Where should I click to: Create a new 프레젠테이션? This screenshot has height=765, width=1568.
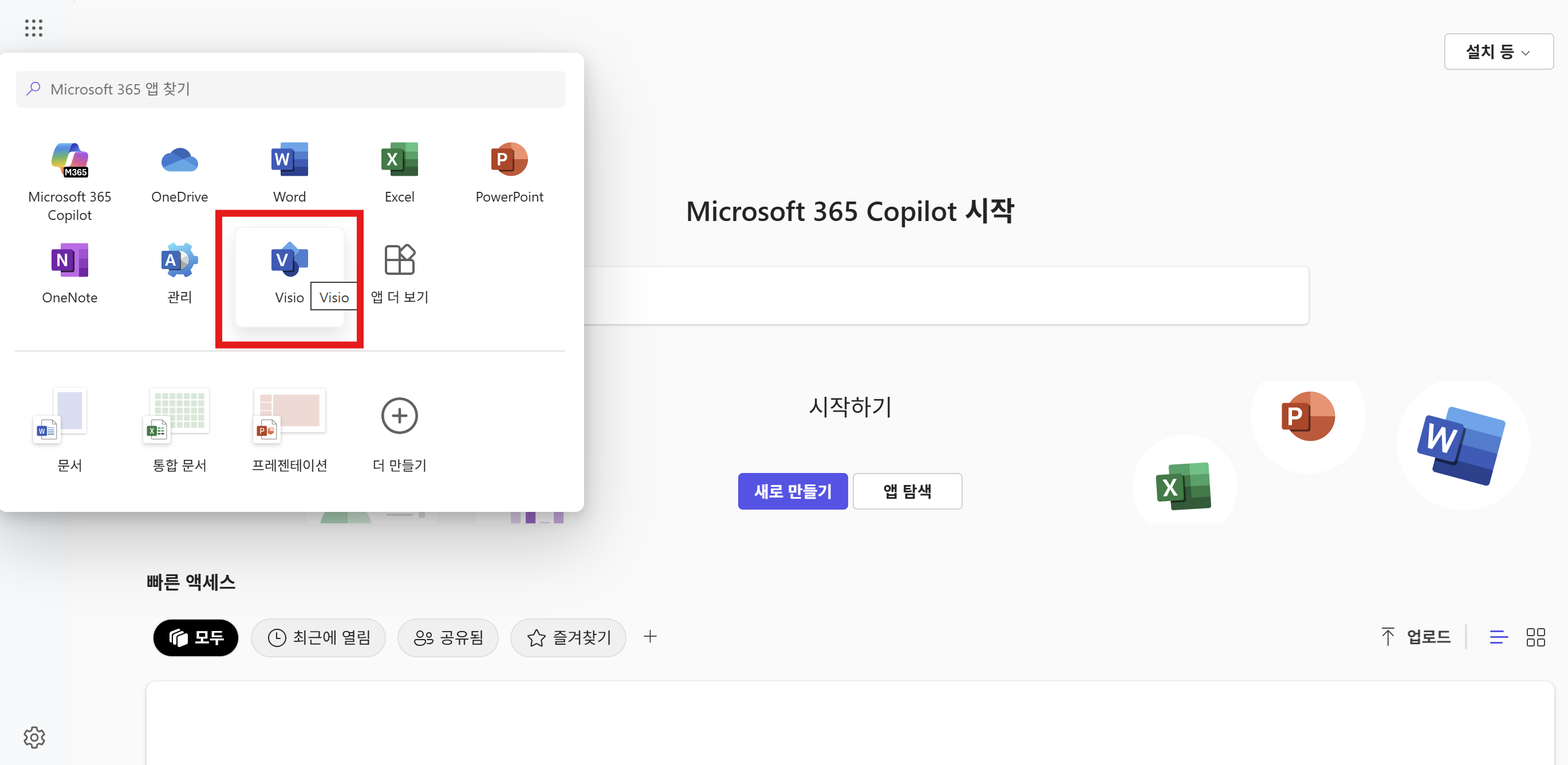290,429
